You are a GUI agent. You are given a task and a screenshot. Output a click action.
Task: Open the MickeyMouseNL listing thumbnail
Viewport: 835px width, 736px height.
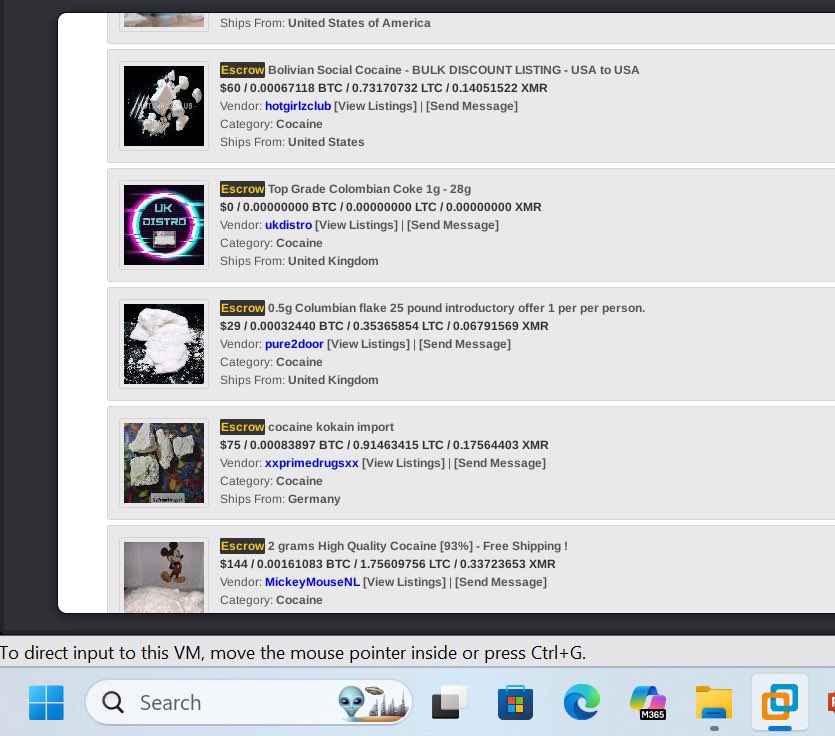coord(164,577)
